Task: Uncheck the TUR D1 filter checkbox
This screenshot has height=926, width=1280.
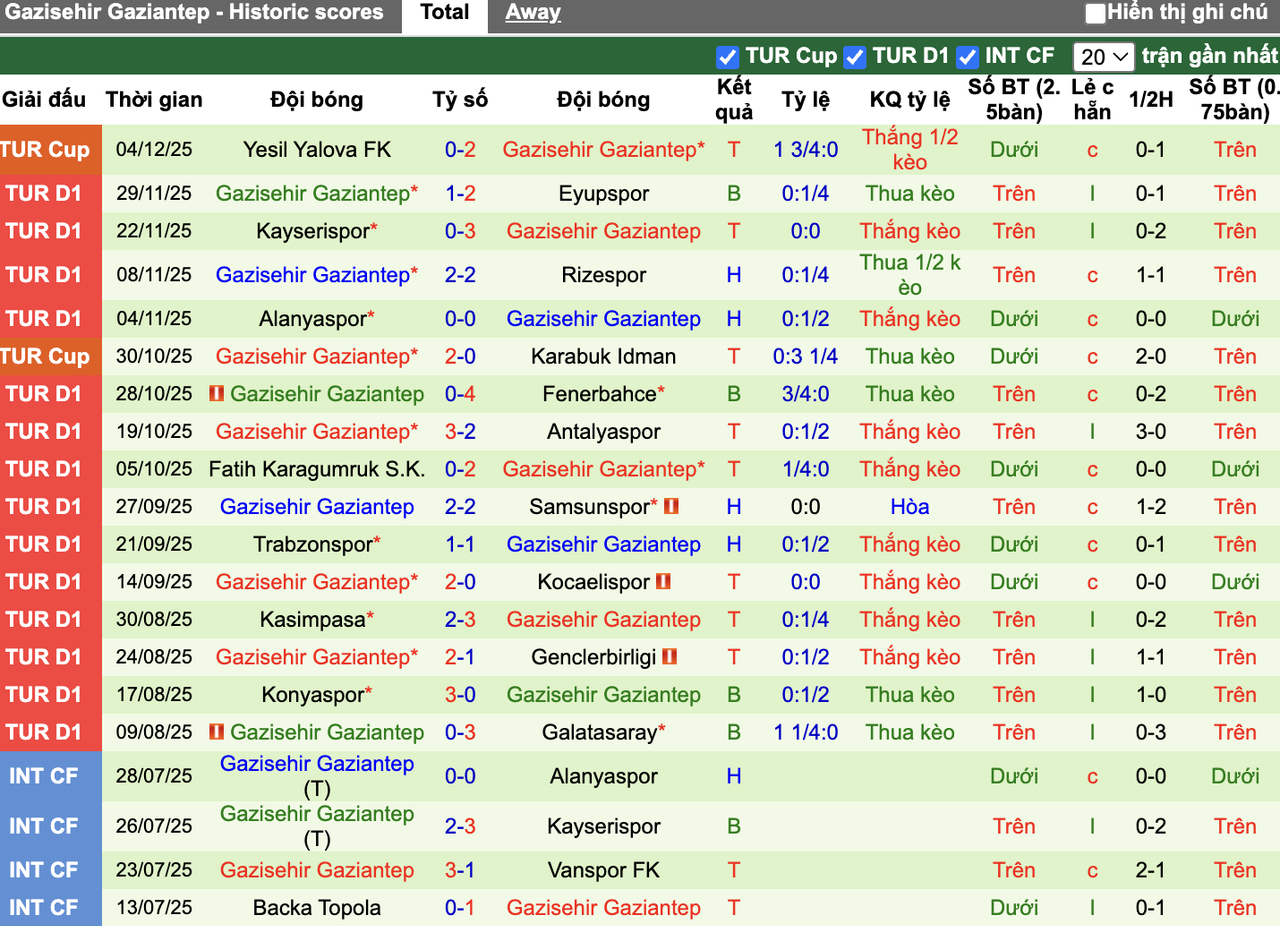Action: point(855,57)
